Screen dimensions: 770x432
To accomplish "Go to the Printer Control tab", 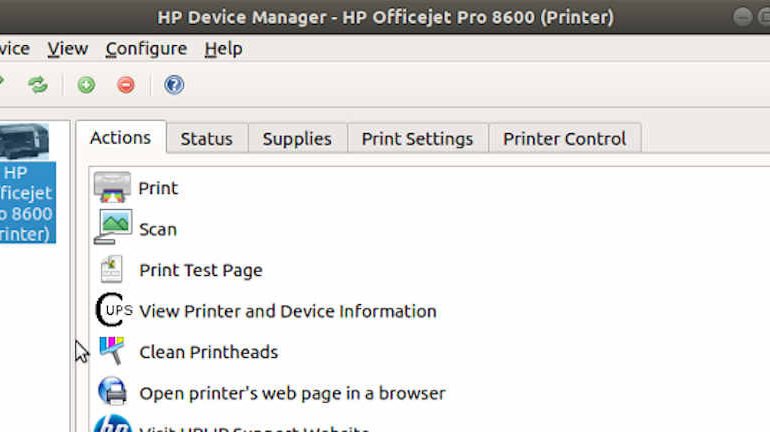I will point(564,139).
